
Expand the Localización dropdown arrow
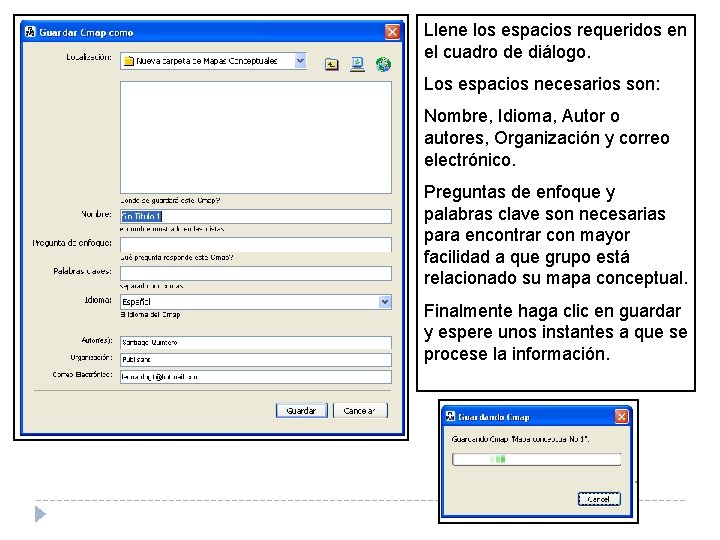pos(300,61)
